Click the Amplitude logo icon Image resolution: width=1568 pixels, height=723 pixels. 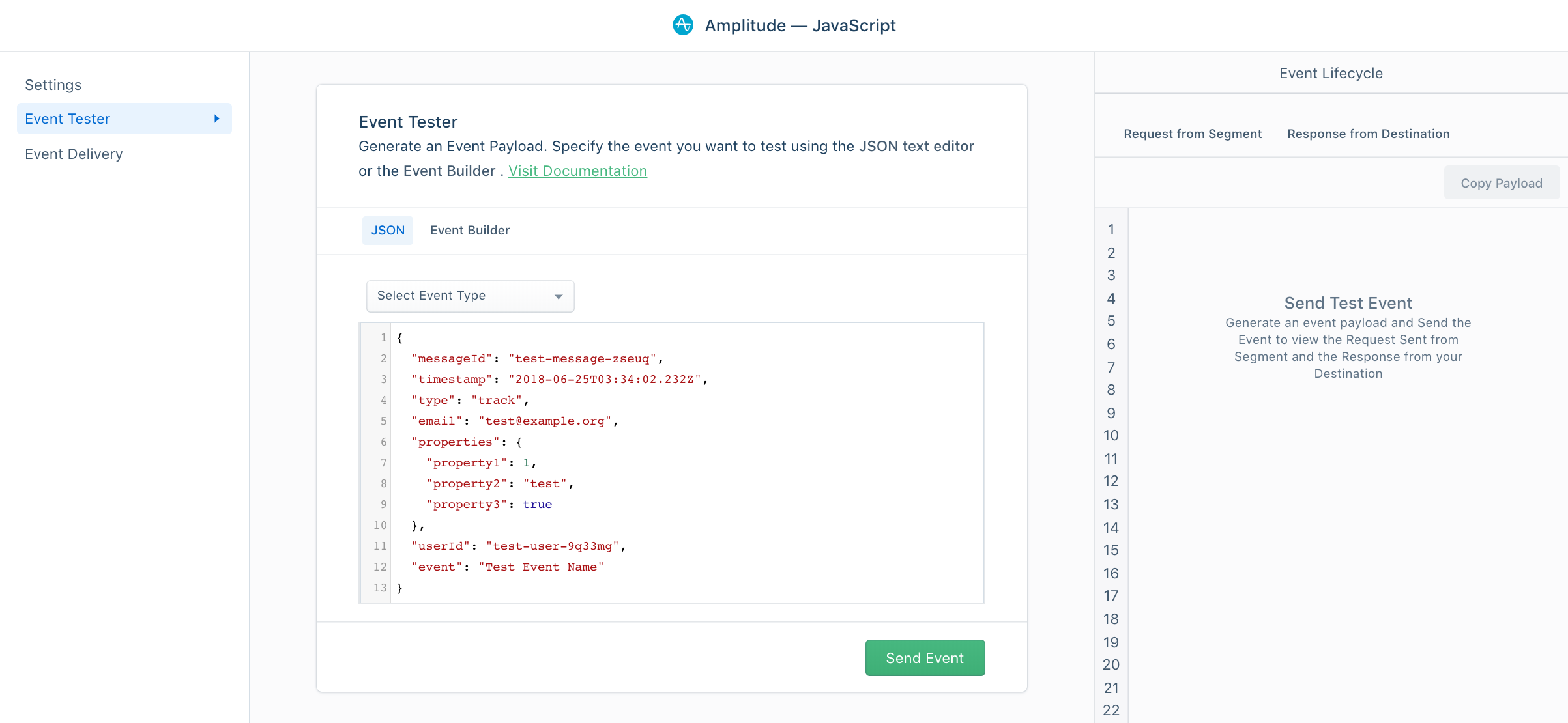(682, 25)
